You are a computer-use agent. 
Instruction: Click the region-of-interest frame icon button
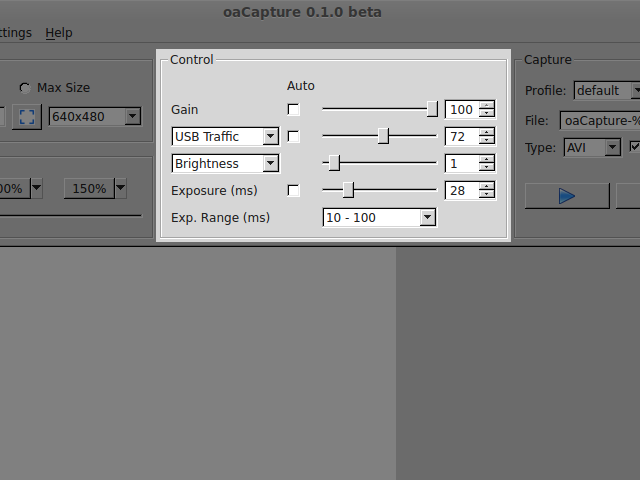[27, 117]
